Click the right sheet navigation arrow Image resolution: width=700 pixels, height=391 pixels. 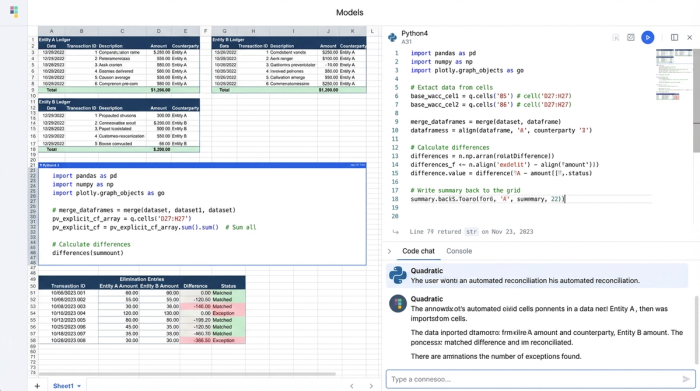[x=371, y=386]
